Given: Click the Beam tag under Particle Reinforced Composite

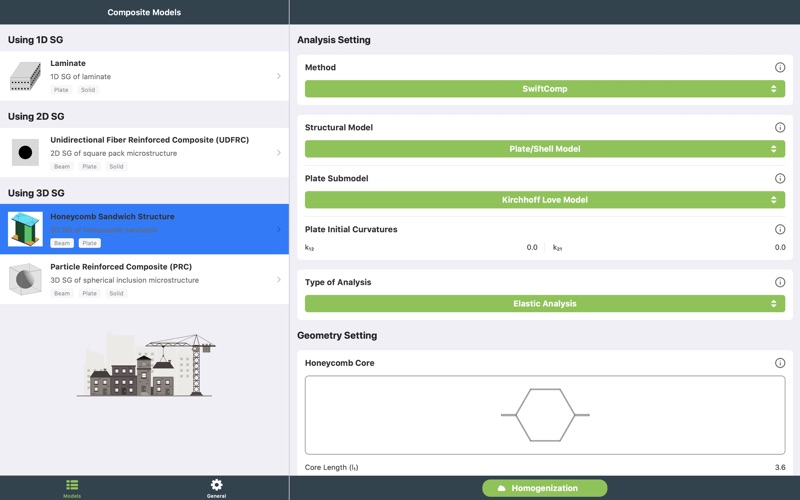Looking at the screenshot, I should pyautogui.click(x=62, y=293).
